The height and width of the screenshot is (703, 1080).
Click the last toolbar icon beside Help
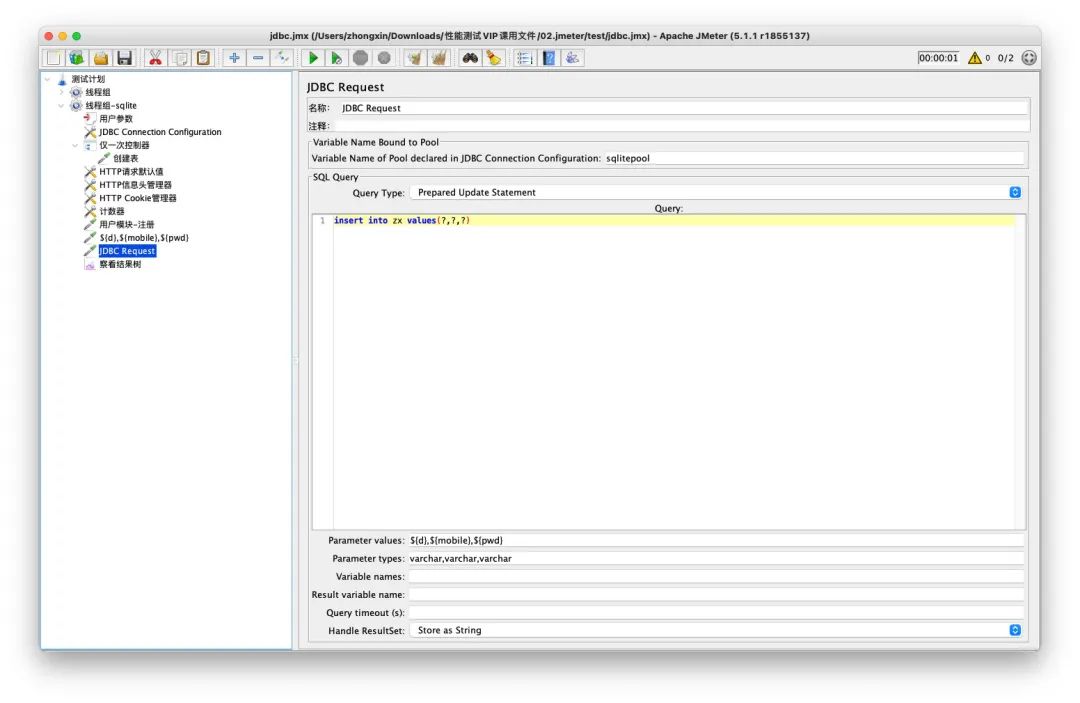point(572,59)
